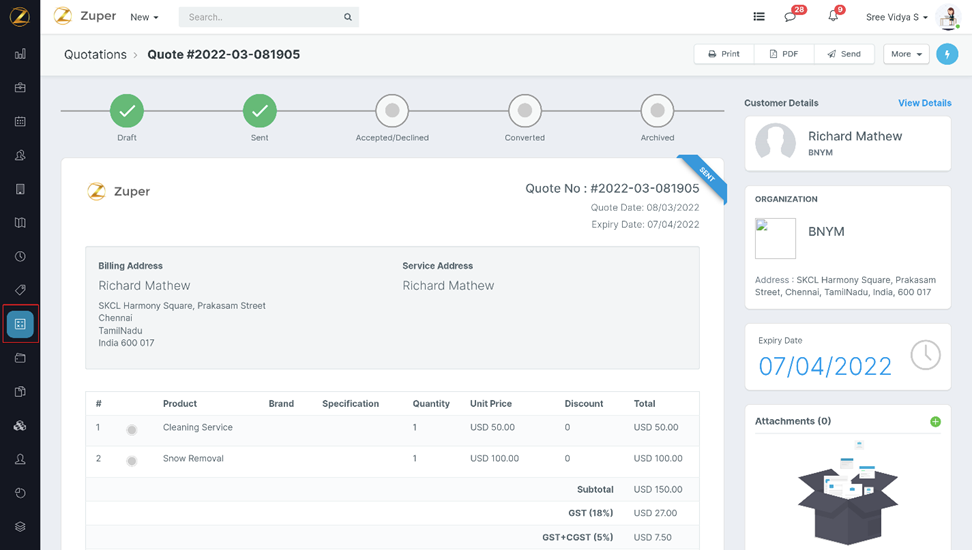Screen dimensions: 972x550
Task: Click the Search input field
Action: [x=260, y=17]
